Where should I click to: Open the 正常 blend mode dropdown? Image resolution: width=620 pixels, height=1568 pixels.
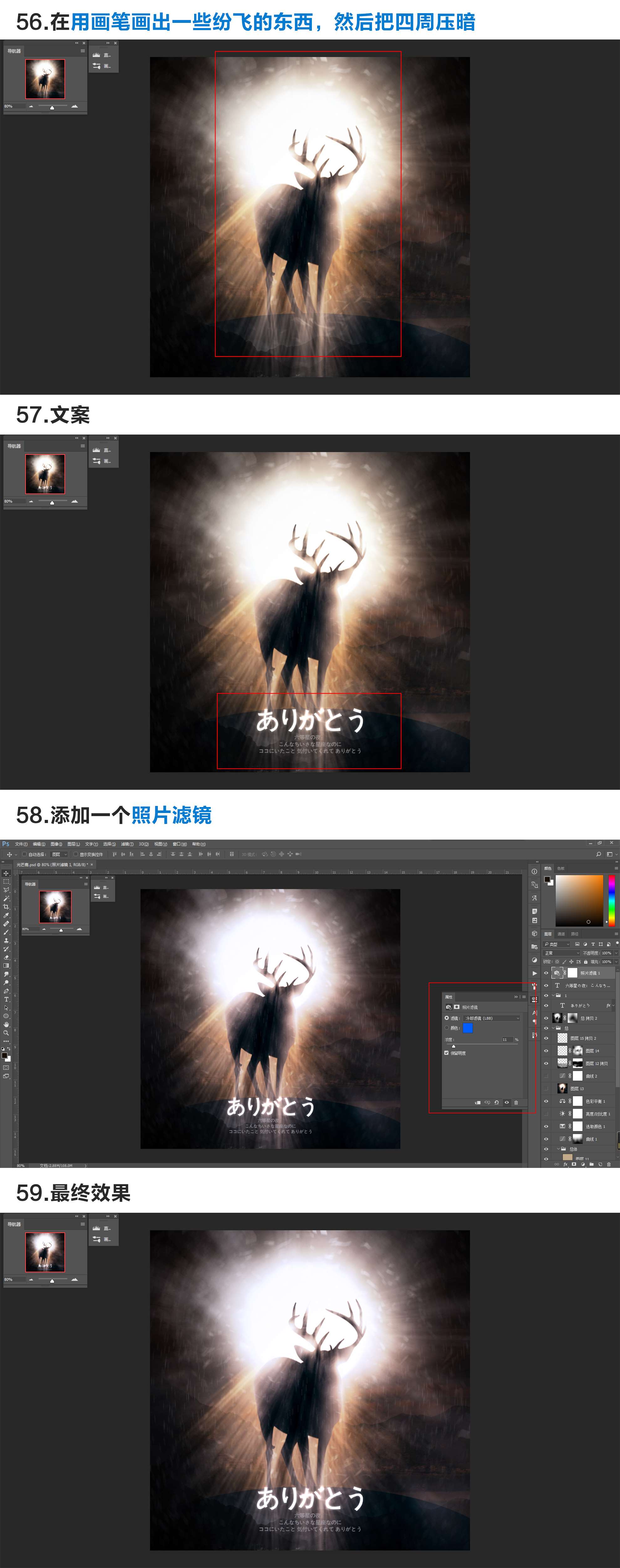click(561, 953)
